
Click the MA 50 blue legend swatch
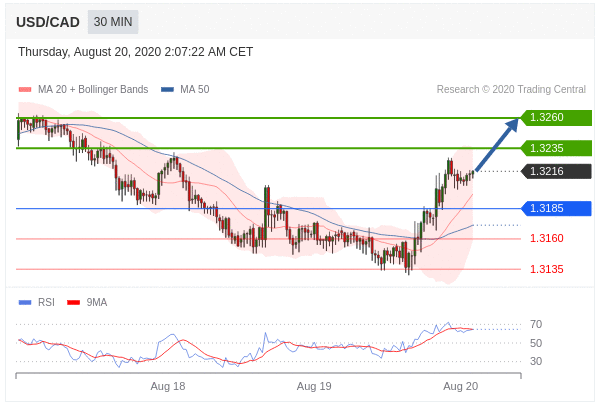pos(167,90)
